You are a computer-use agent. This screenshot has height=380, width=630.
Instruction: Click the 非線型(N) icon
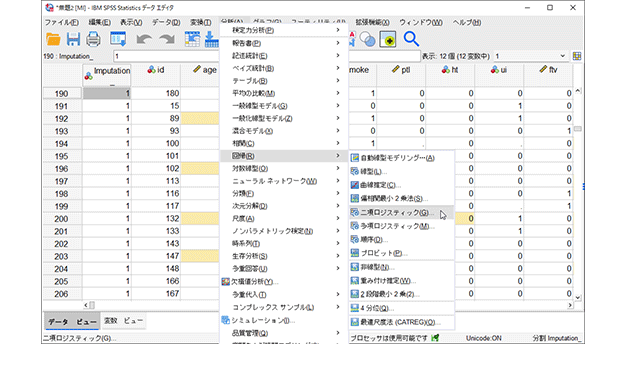[x=354, y=267]
